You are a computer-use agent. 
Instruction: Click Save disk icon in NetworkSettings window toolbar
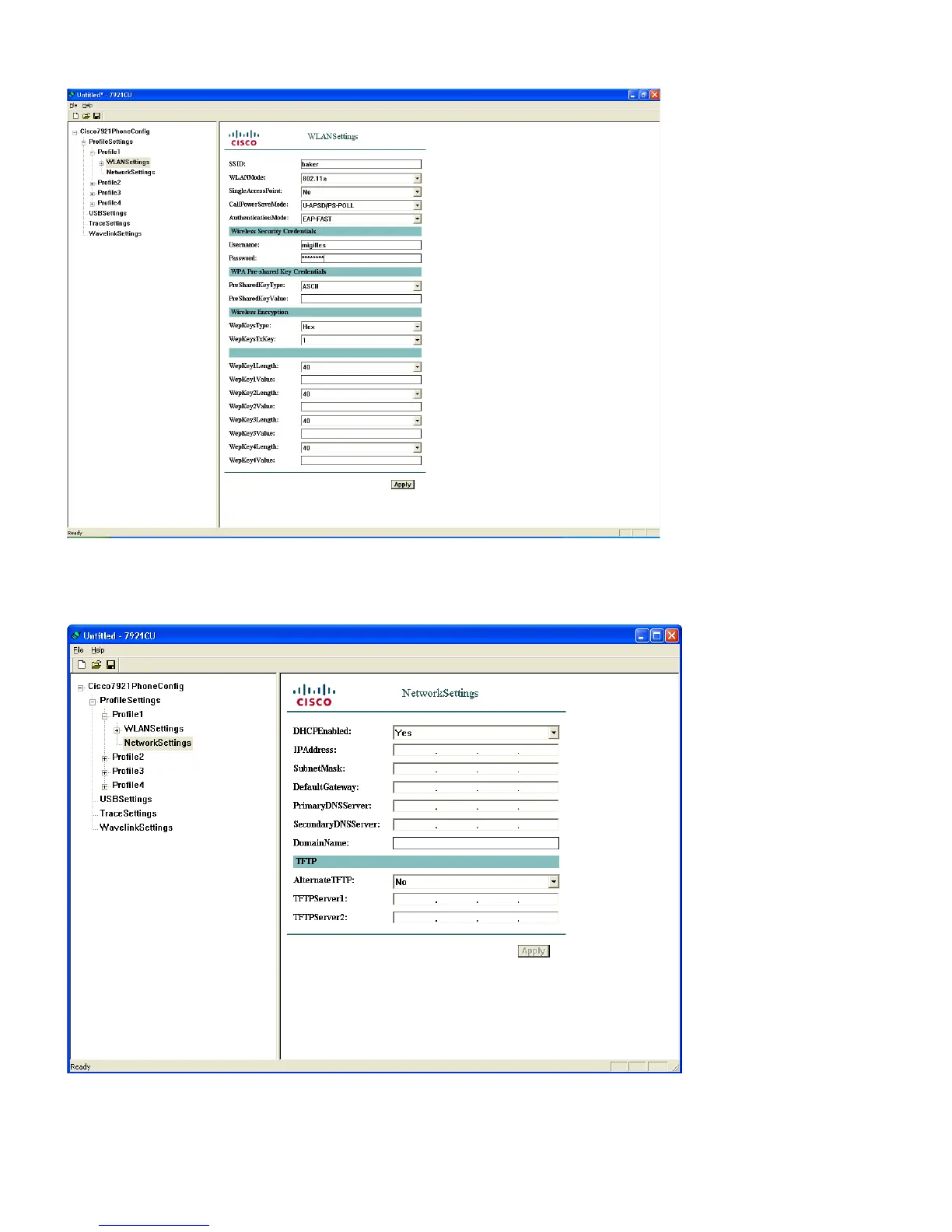111,665
